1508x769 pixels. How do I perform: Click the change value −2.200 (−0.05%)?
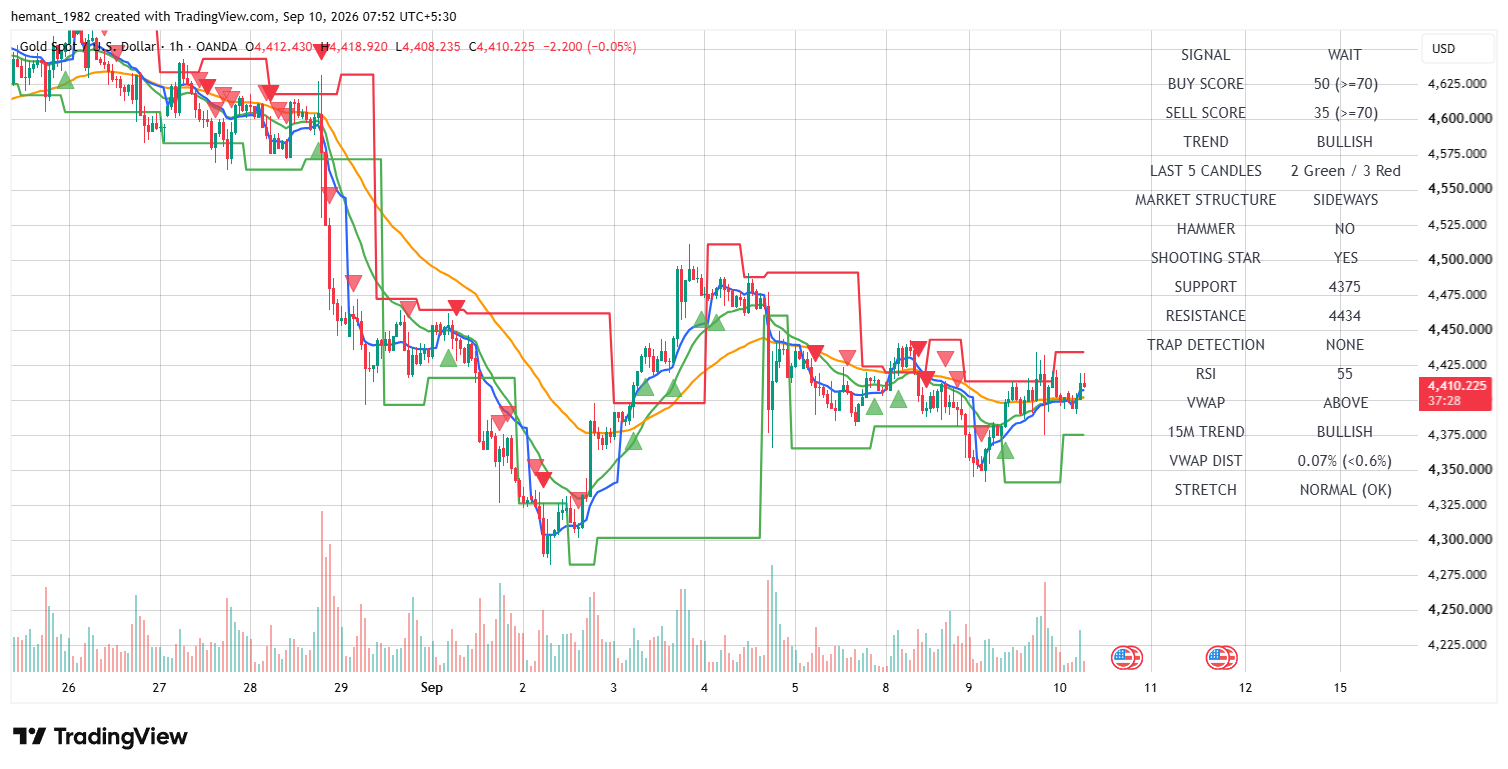(589, 47)
